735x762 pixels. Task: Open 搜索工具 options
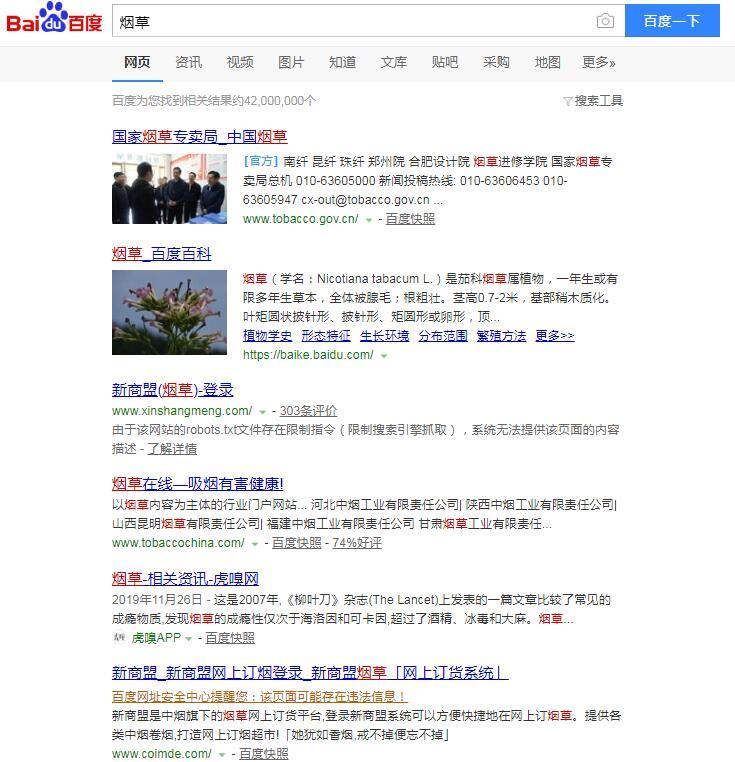pos(598,101)
